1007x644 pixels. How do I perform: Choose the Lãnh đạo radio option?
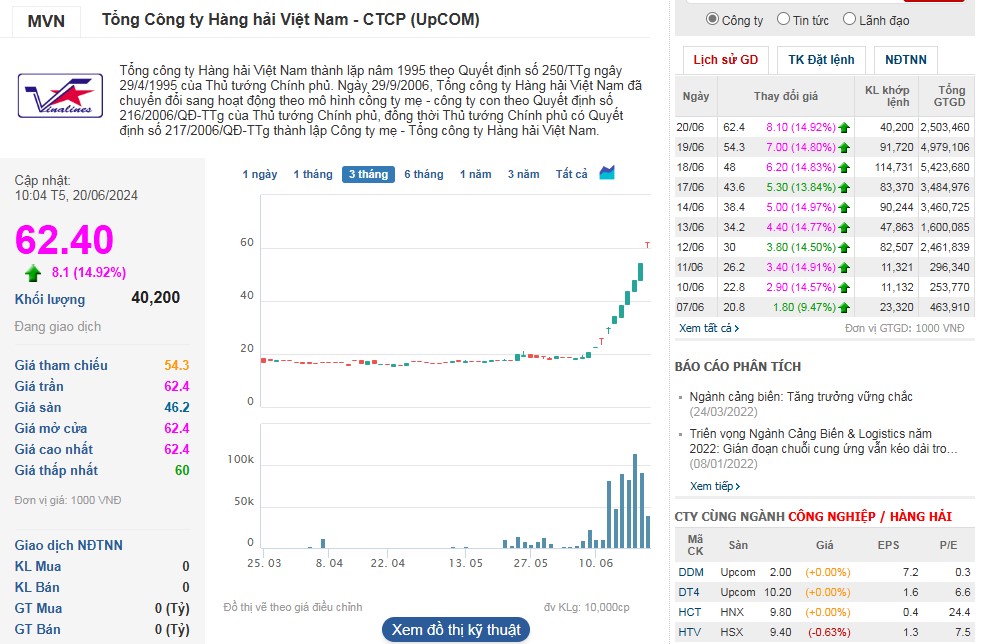point(849,19)
